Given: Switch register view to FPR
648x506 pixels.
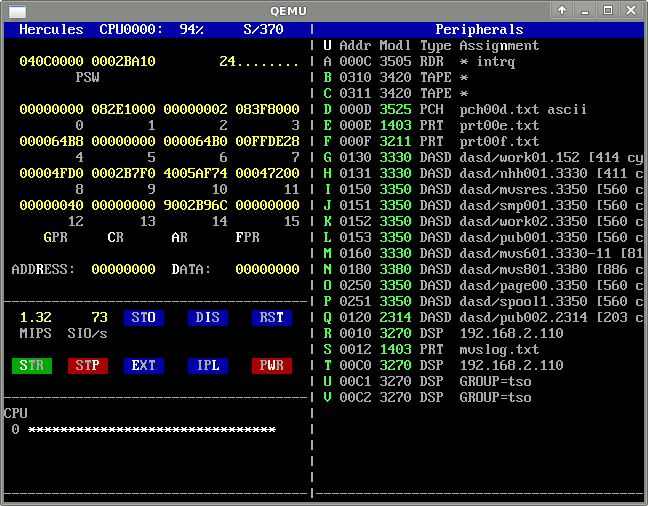Looking at the screenshot, I should click(x=248, y=237).
